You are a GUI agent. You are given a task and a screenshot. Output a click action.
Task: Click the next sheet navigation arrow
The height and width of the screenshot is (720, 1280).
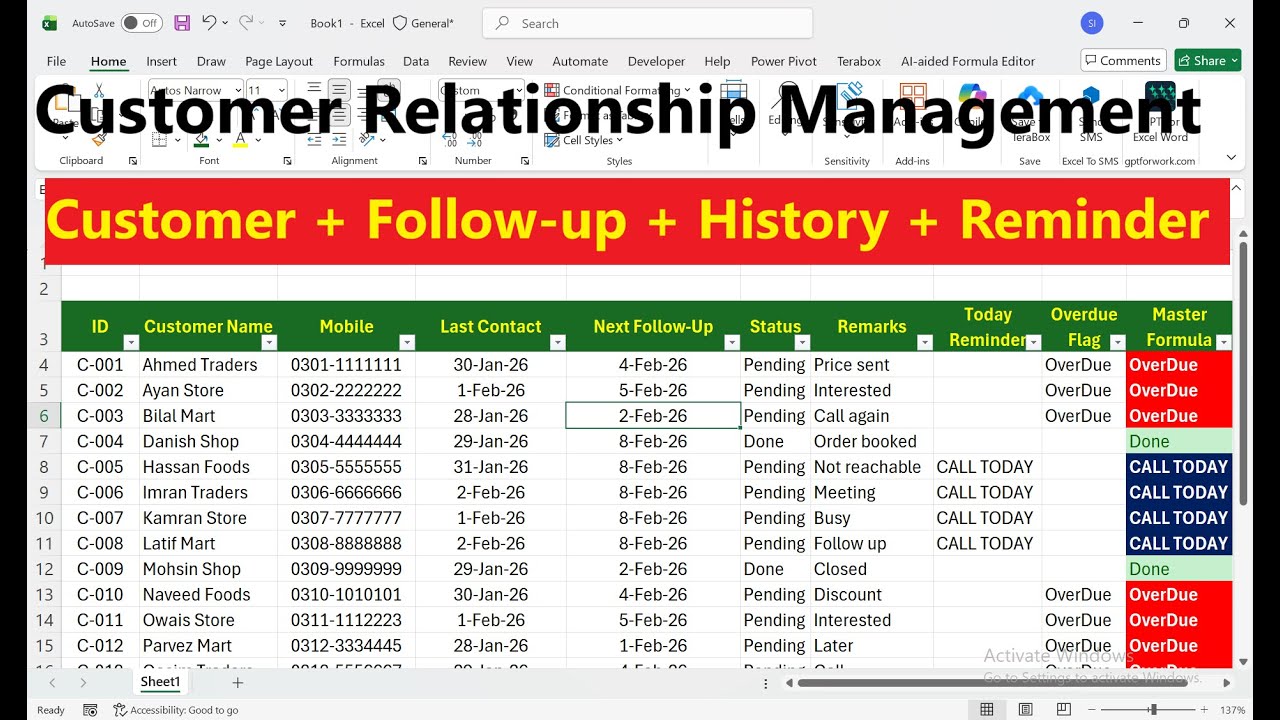[83, 683]
